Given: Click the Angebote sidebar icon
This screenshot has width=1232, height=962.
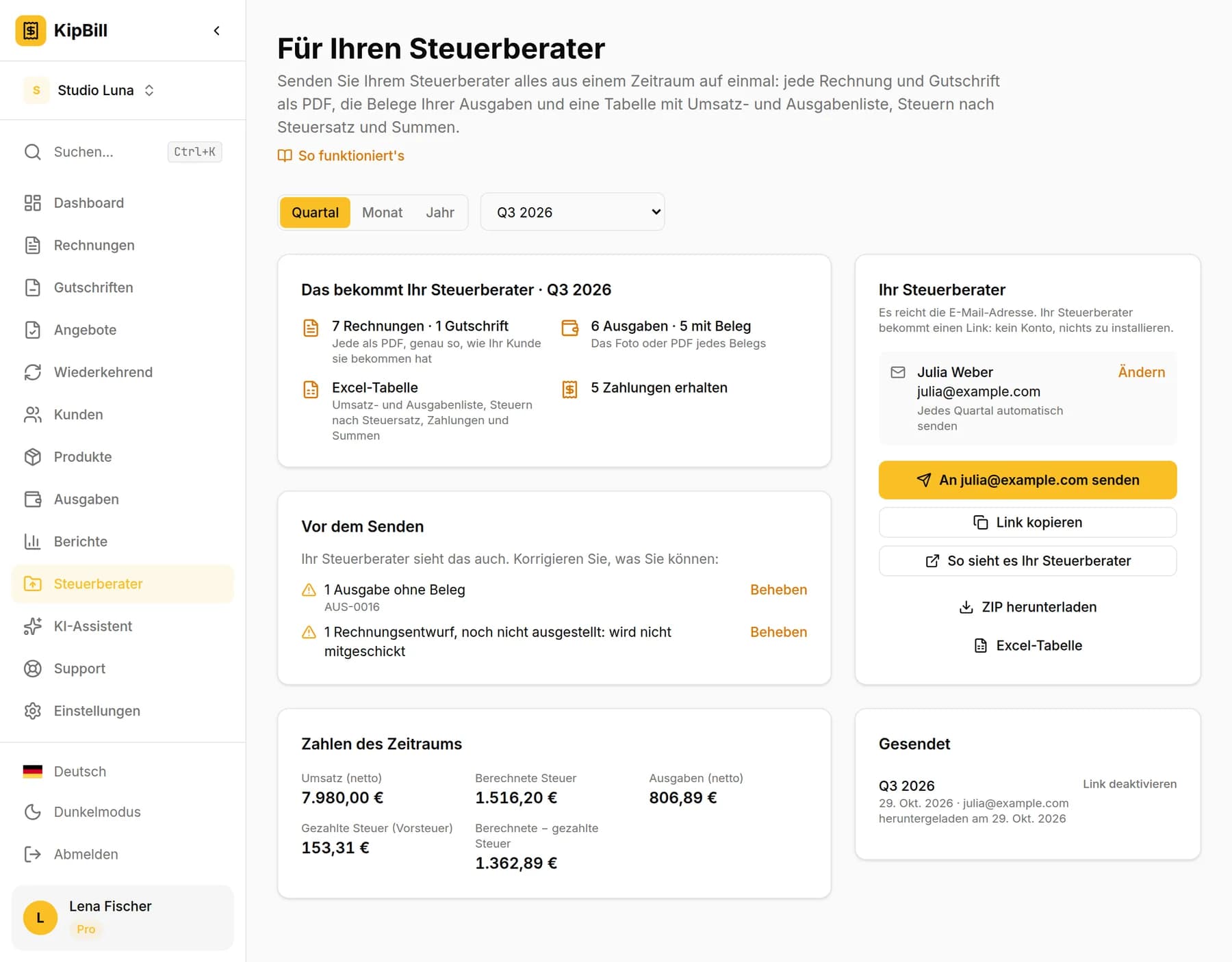Looking at the screenshot, I should 33,330.
